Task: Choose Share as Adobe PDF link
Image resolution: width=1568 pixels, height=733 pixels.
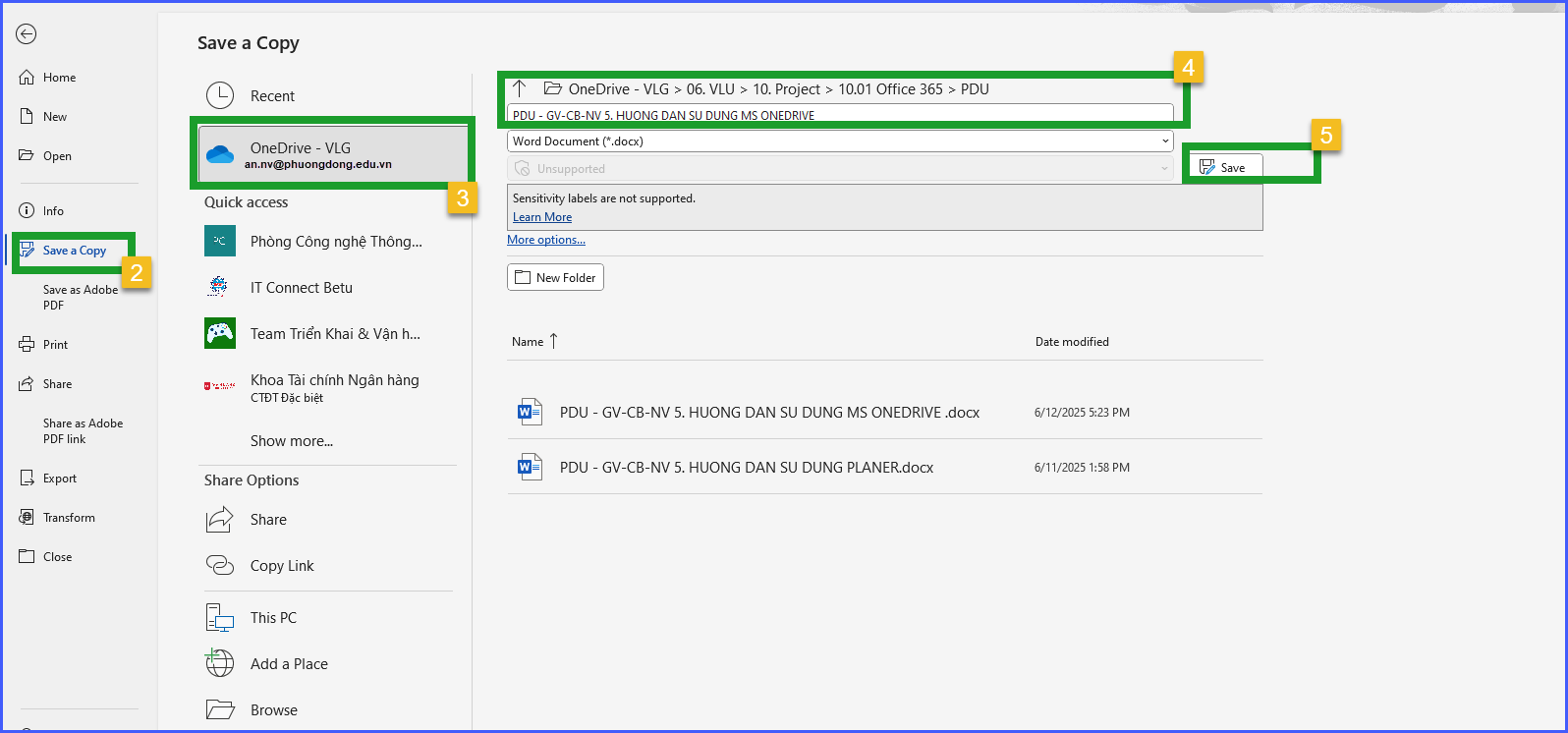Action: [83, 431]
